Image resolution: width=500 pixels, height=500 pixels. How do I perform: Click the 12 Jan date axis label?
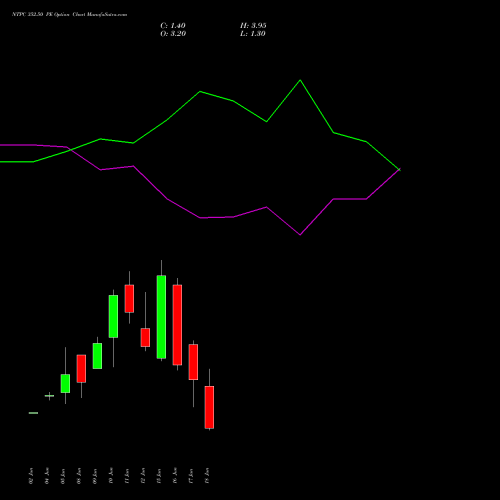pyautogui.click(x=143, y=476)
